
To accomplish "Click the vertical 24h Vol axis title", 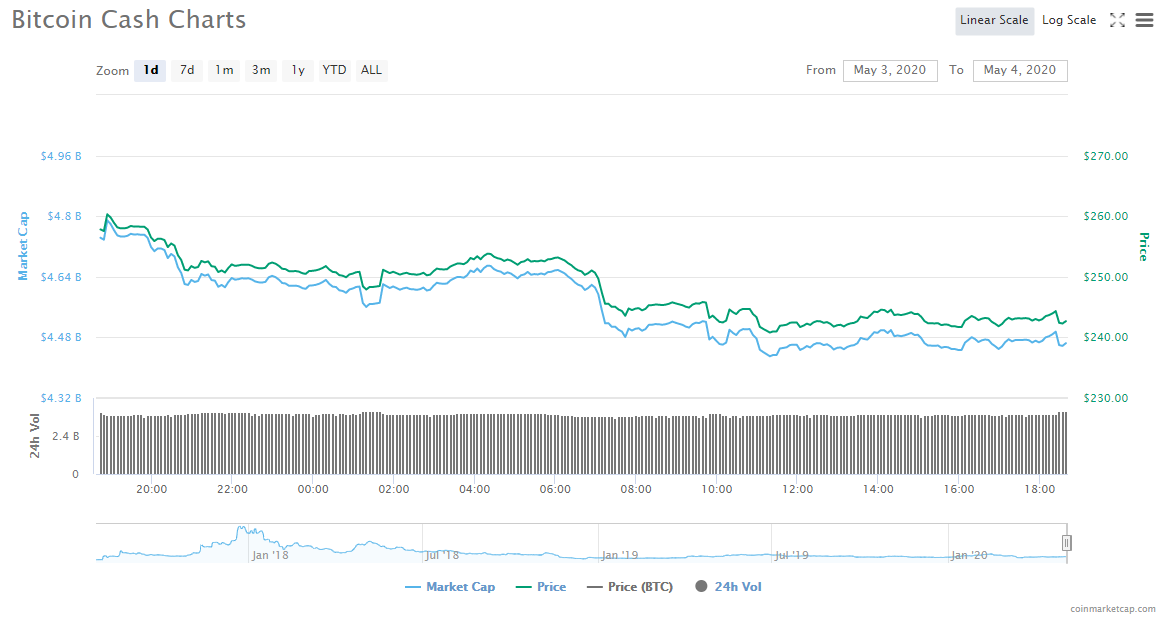I will pyautogui.click(x=35, y=436).
